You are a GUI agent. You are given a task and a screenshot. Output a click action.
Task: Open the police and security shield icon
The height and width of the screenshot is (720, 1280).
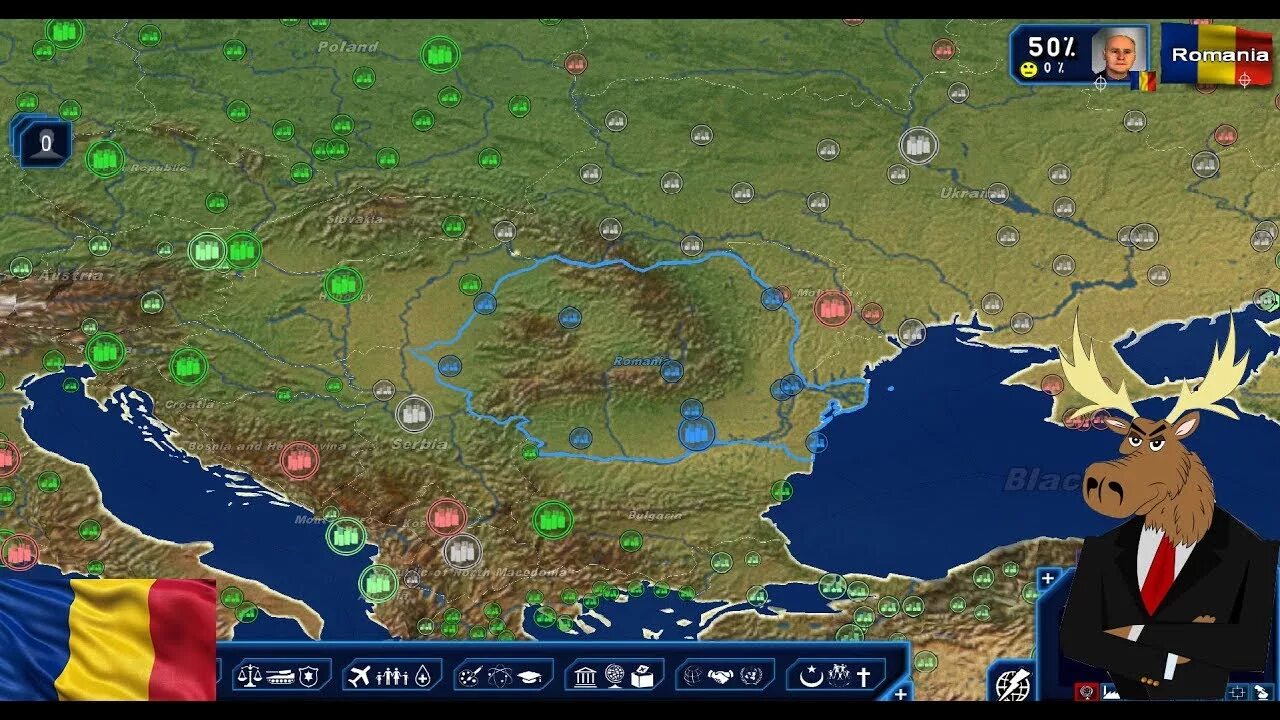[307, 678]
